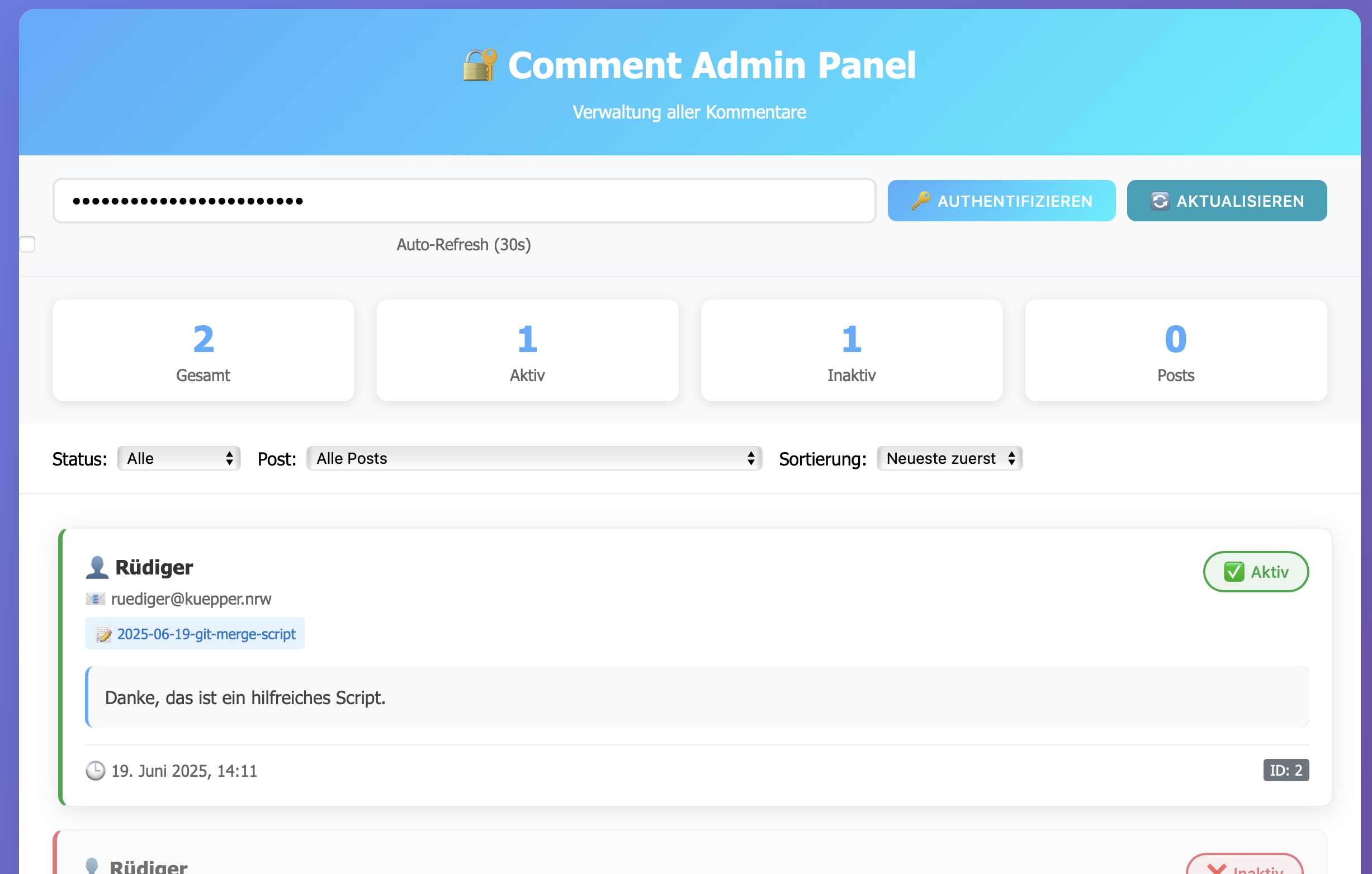Toggle the green Aktiv status badge
1372x874 pixels.
1256,572
